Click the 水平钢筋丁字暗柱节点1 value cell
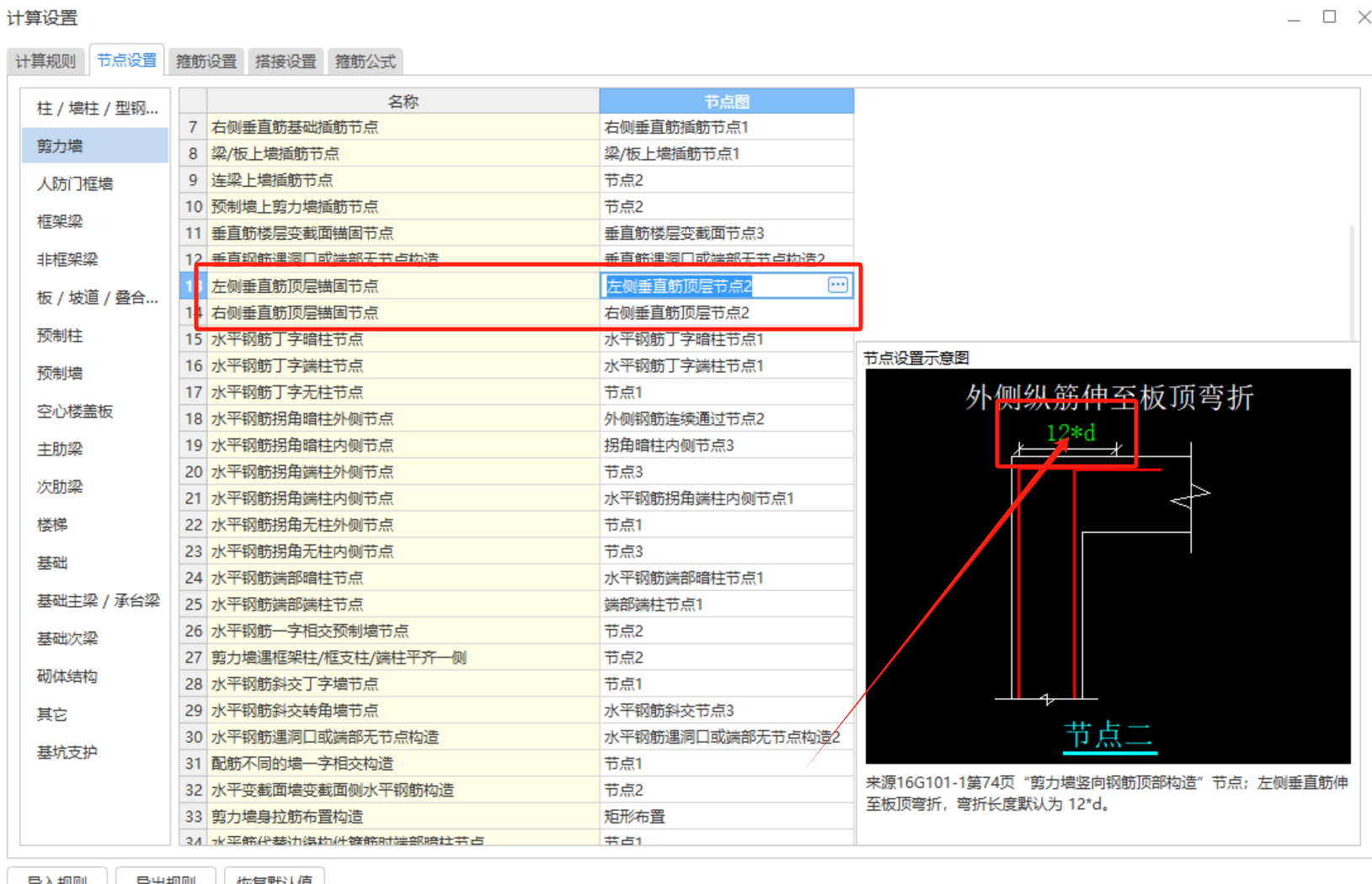 727,339
